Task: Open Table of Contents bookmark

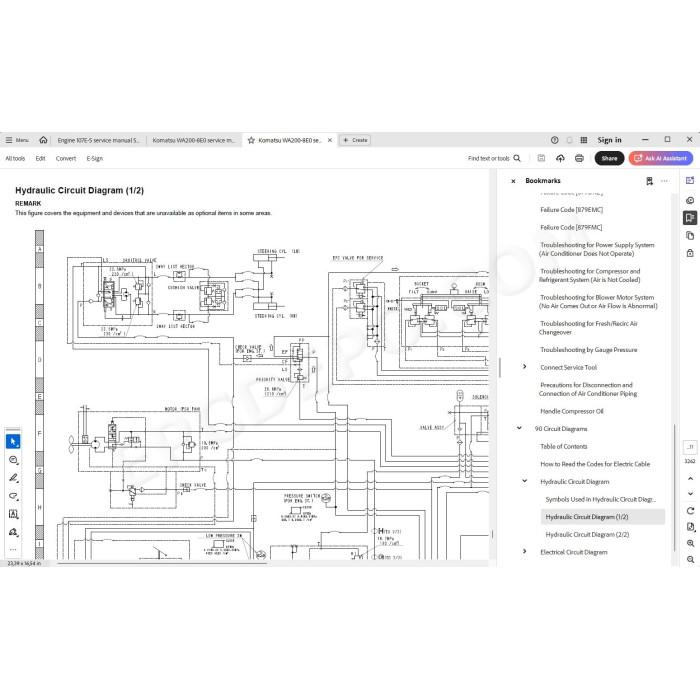Action: pyautogui.click(x=564, y=446)
